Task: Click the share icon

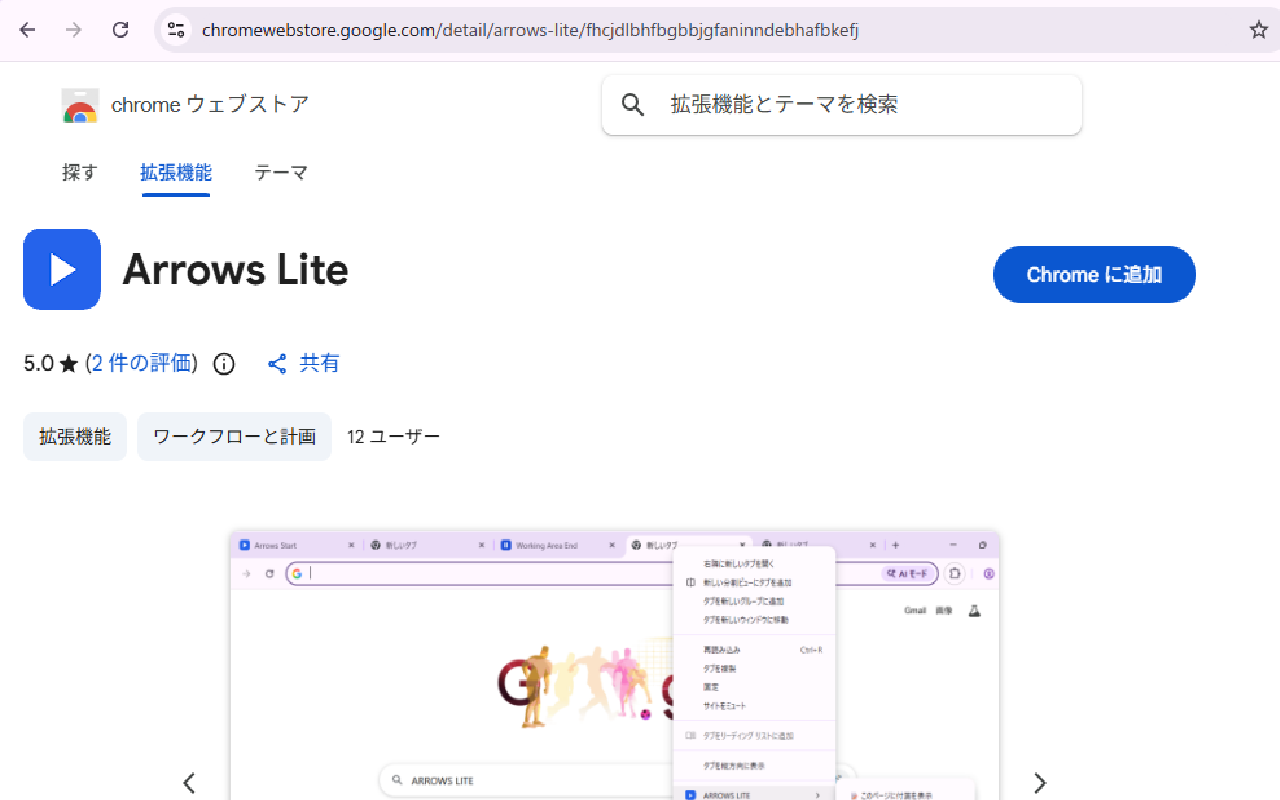Action: click(278, 364)
